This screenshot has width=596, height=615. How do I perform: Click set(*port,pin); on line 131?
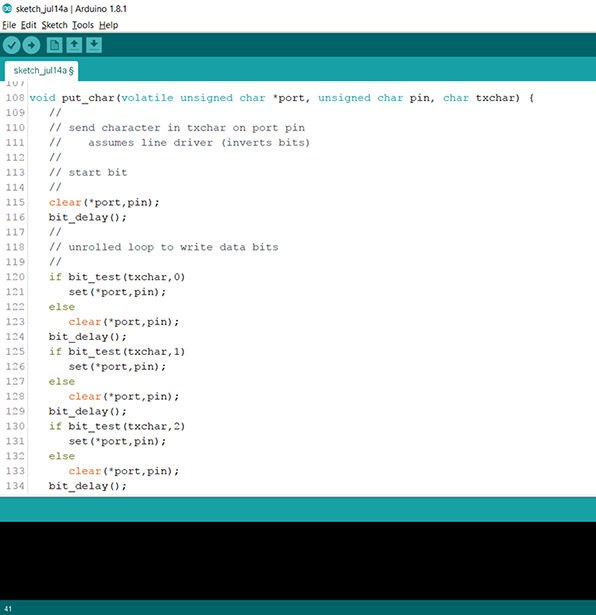(x=117, y=441)
